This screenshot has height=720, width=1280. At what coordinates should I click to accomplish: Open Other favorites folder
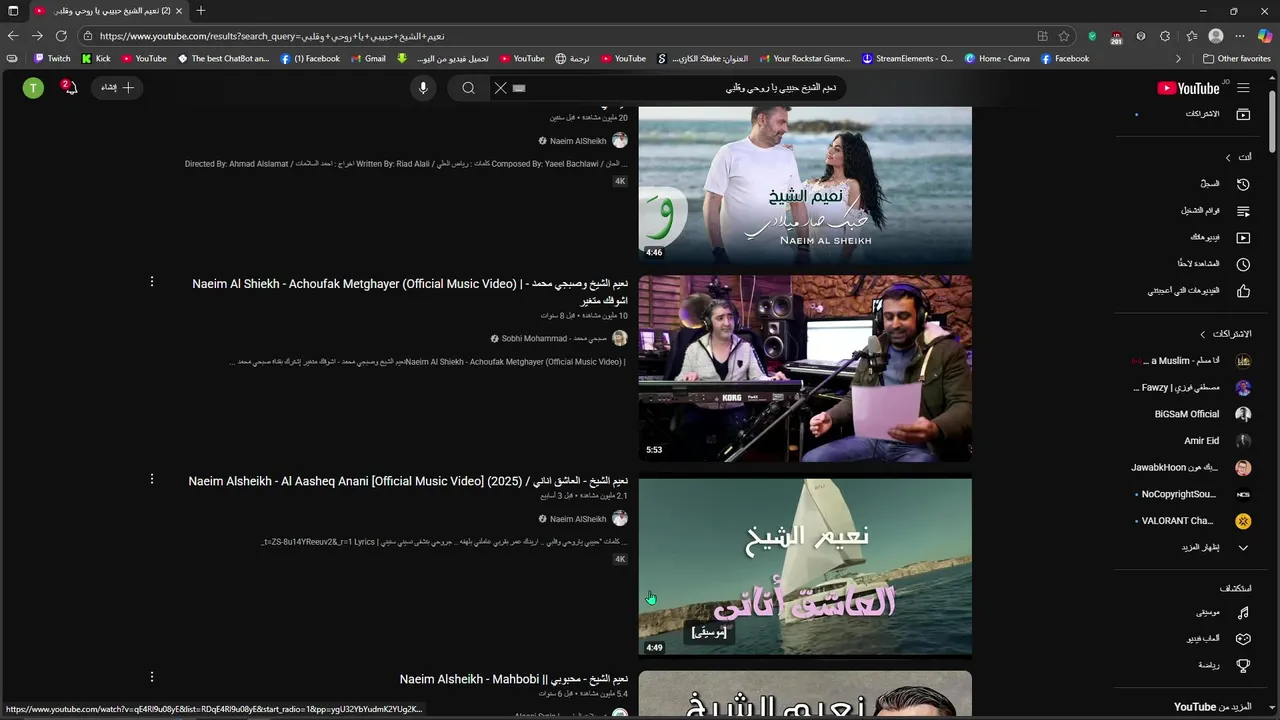click(x=1237, y=59)
